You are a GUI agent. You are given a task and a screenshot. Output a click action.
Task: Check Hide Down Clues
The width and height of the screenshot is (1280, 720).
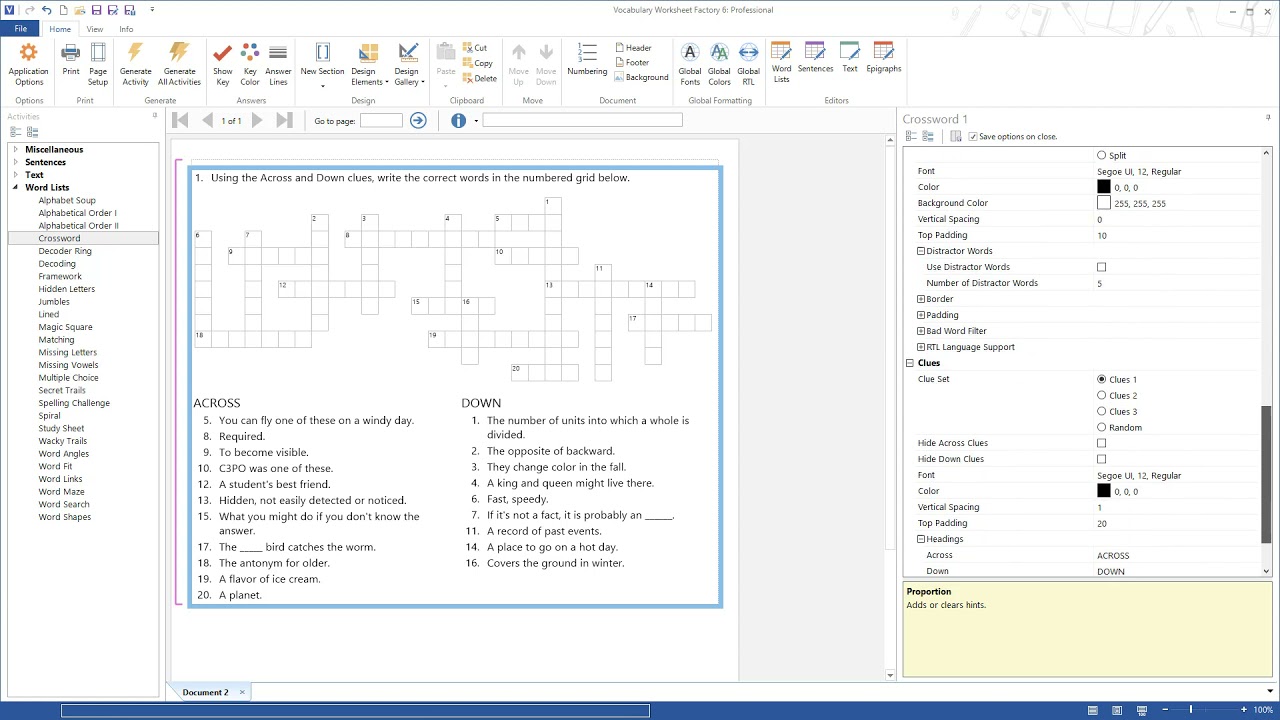(1102, 459)
